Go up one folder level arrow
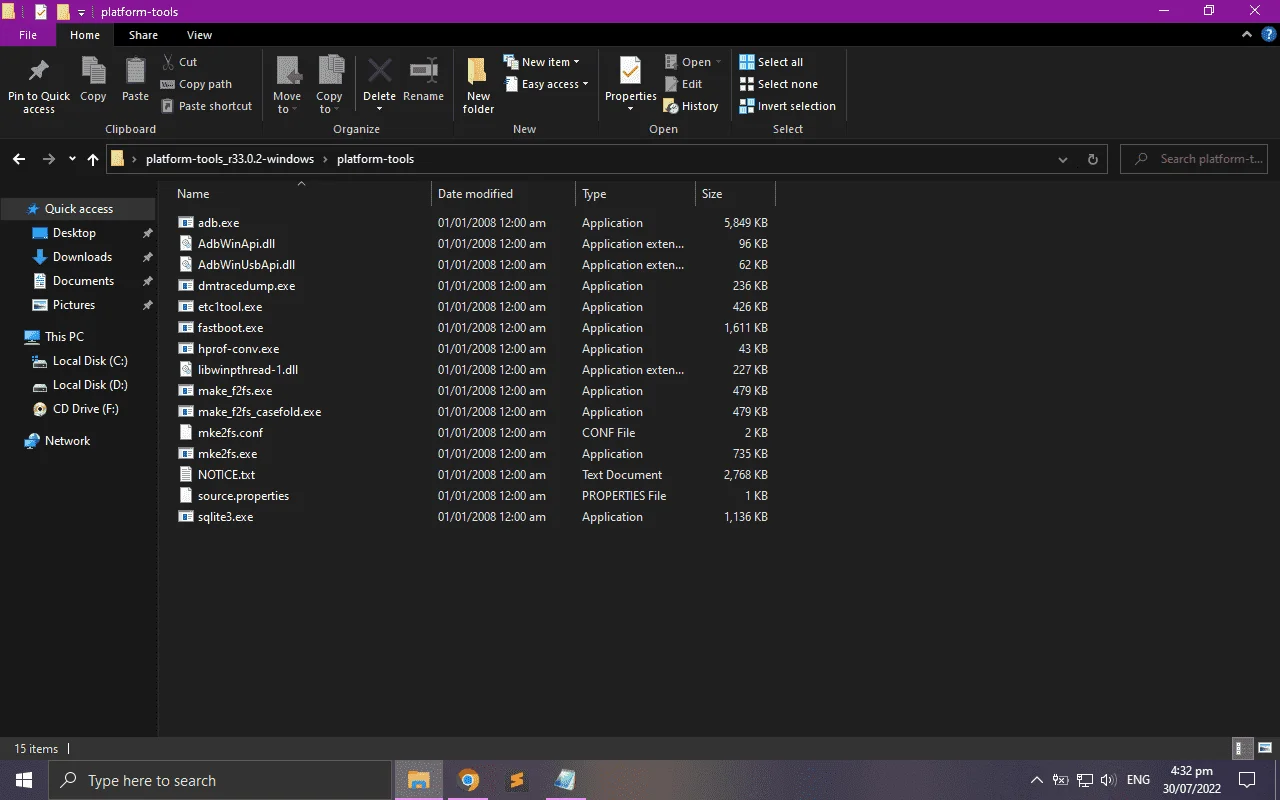This screenshot has width=1280, height=800. 93,159
